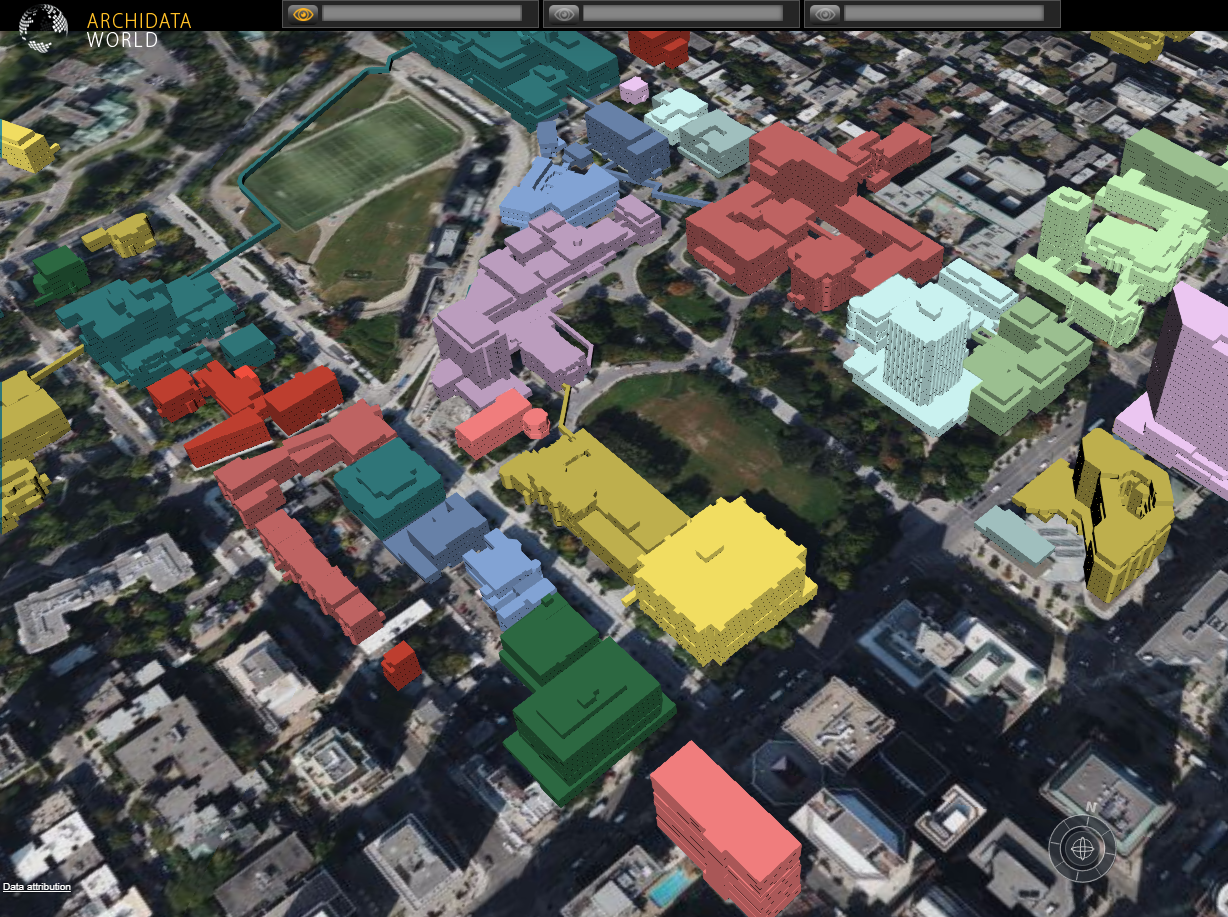Toggle the middle grey eye visibility icon
Screen dimensions: 1228x917
(x=563, y=14)
